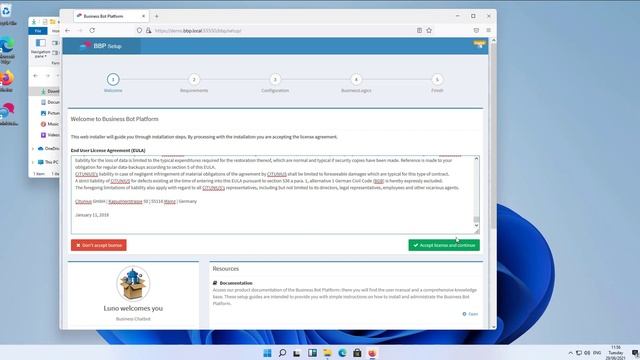The height and width of the screenshot is (360, 640).
Task: Toggle reader view icon in the address bar
Action: click(419, 31)
